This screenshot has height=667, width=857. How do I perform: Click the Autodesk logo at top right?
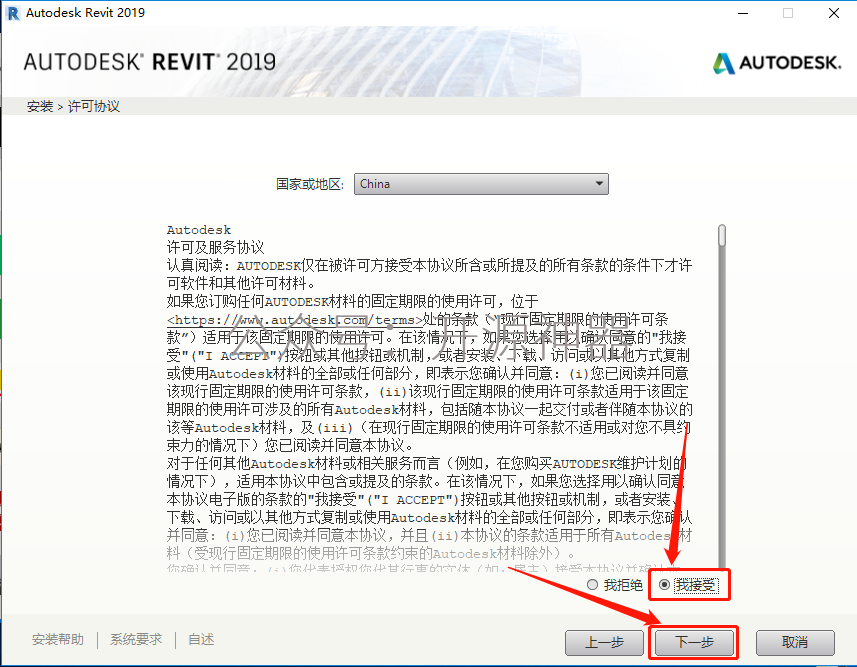coord(777,63)
